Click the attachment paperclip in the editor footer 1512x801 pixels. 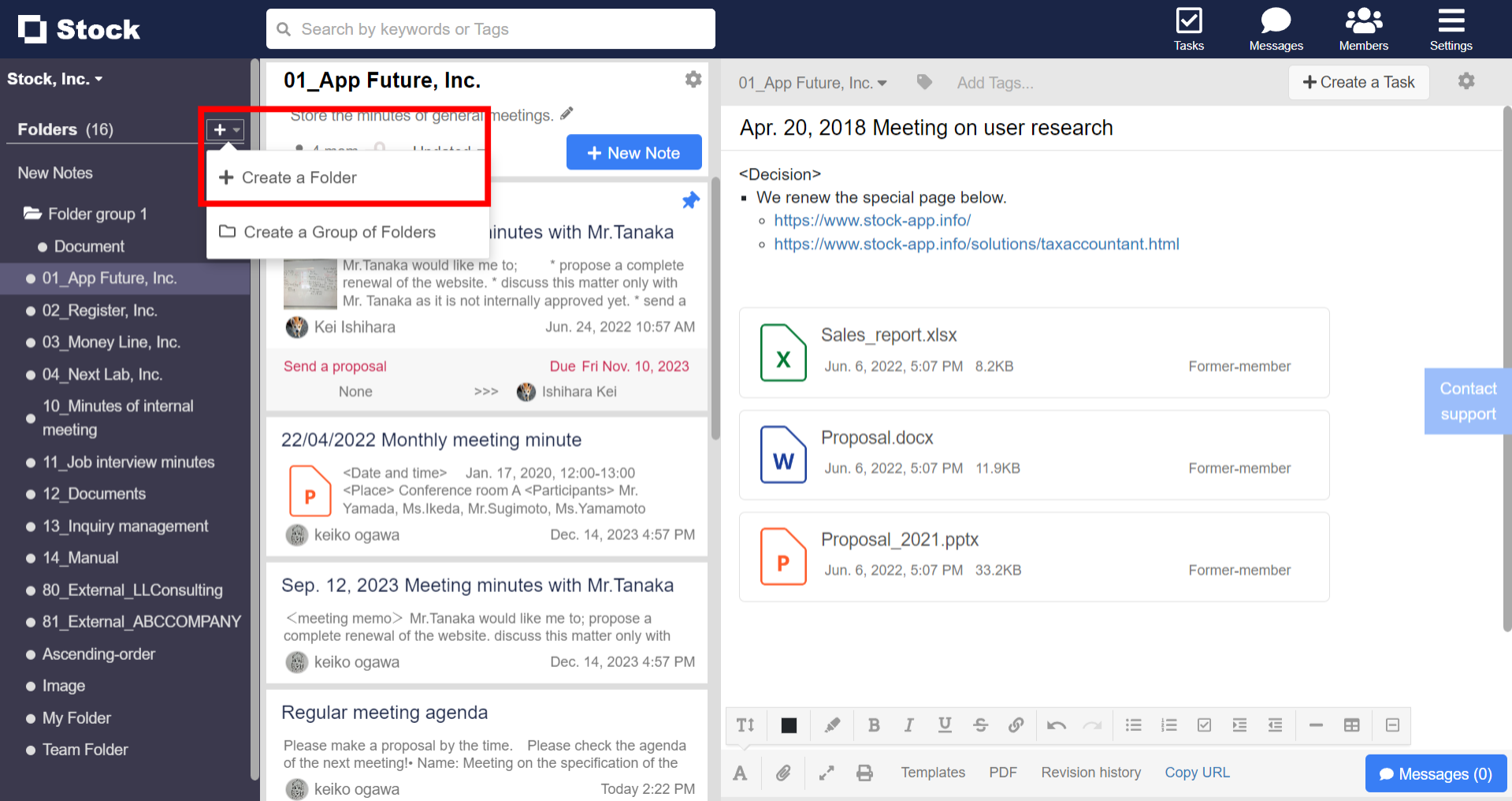783,773
